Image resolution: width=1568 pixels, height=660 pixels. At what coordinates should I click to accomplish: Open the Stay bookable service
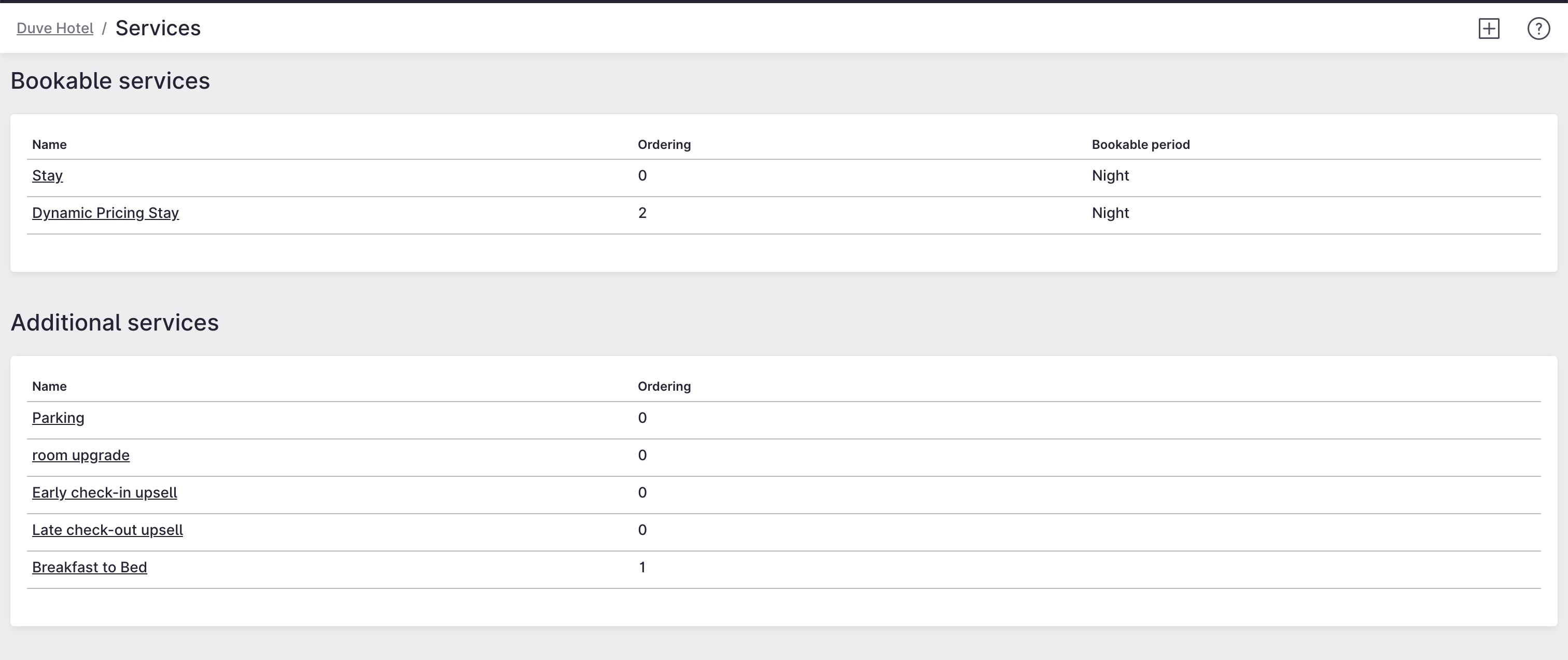point(48,175)
